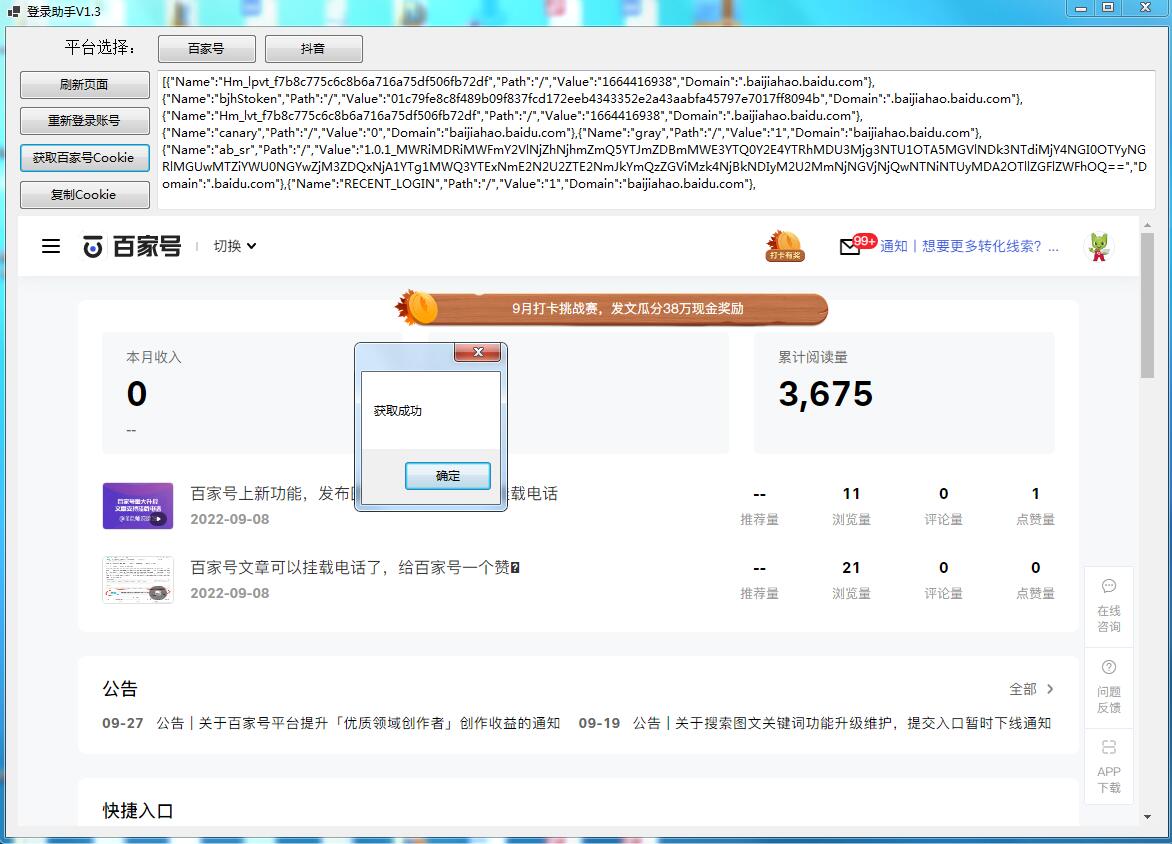The width and height of the screenshot is (1172, 844).
Task: Click the page's vertical scrollbar thumb
Action: tap(1147, 305)
